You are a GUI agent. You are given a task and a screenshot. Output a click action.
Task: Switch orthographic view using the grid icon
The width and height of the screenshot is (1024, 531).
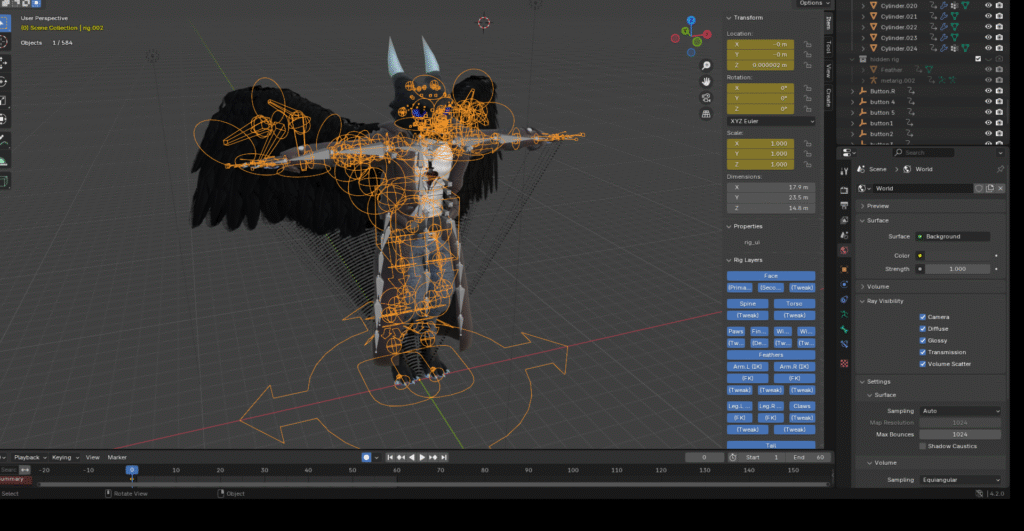click(x=706, y=116)
